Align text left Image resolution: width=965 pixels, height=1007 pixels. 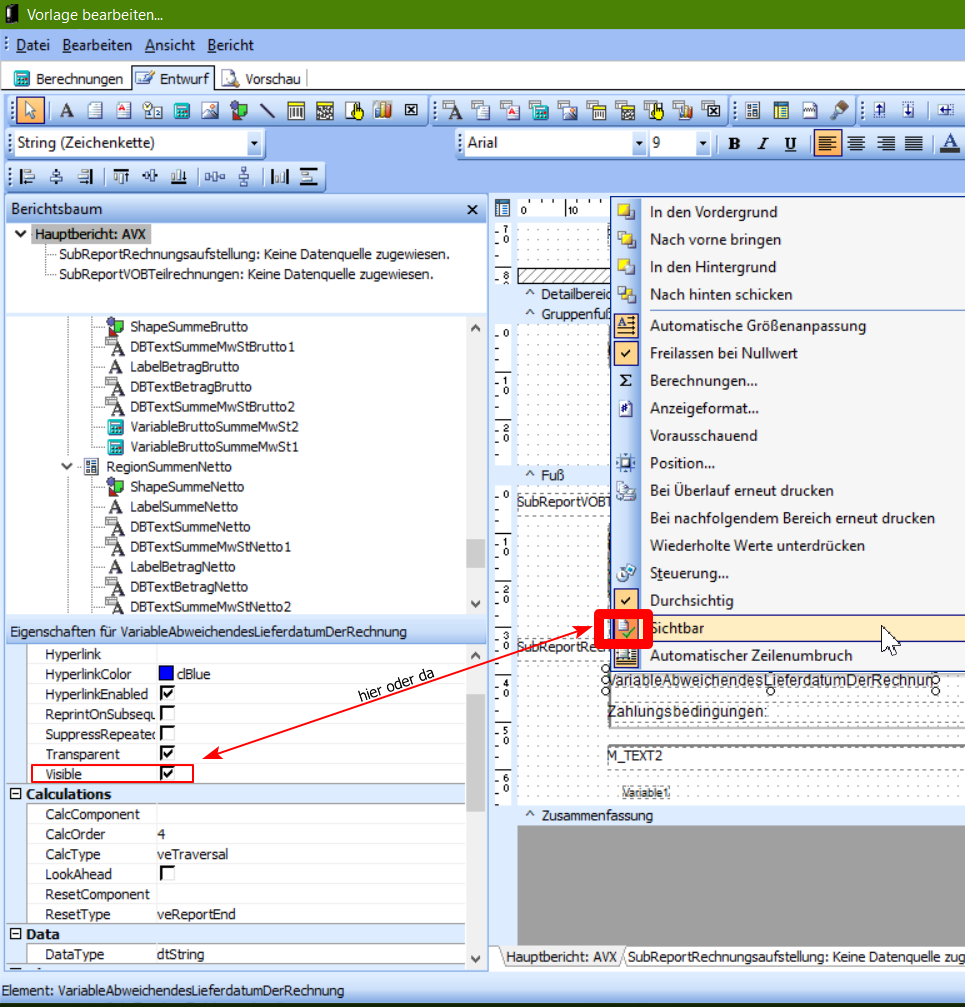coord(827,143)
